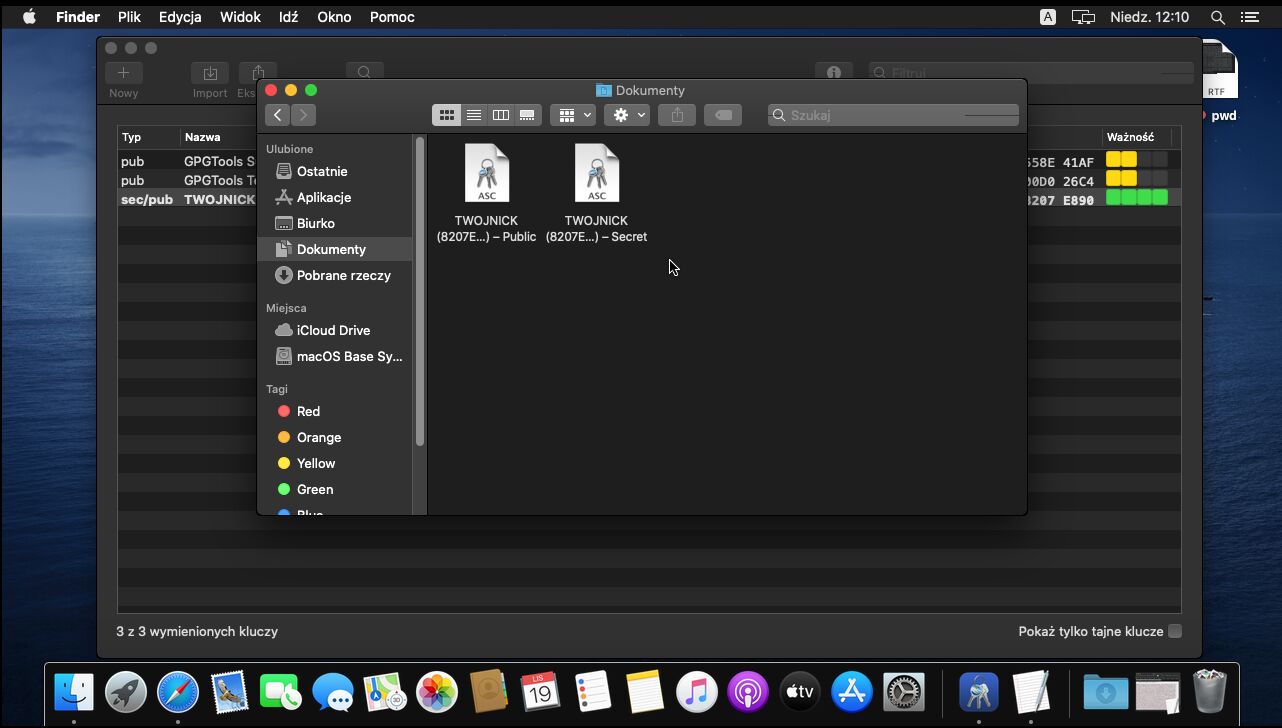Click the Finder share button
Screen dimensions: 1282x728
tap(677, 115)
